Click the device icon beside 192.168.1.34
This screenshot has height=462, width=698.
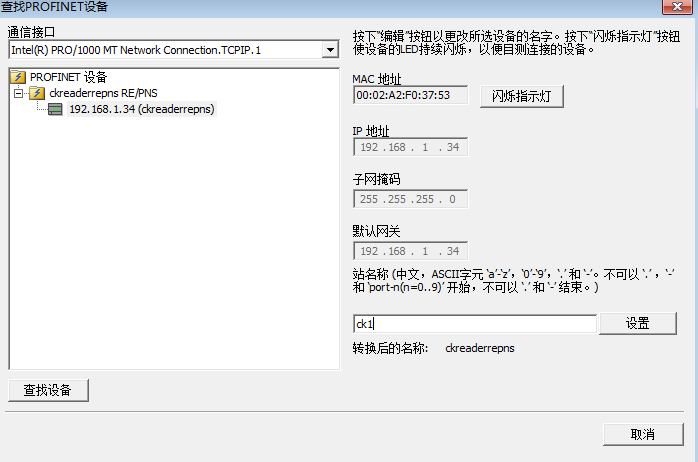point(55,109)
